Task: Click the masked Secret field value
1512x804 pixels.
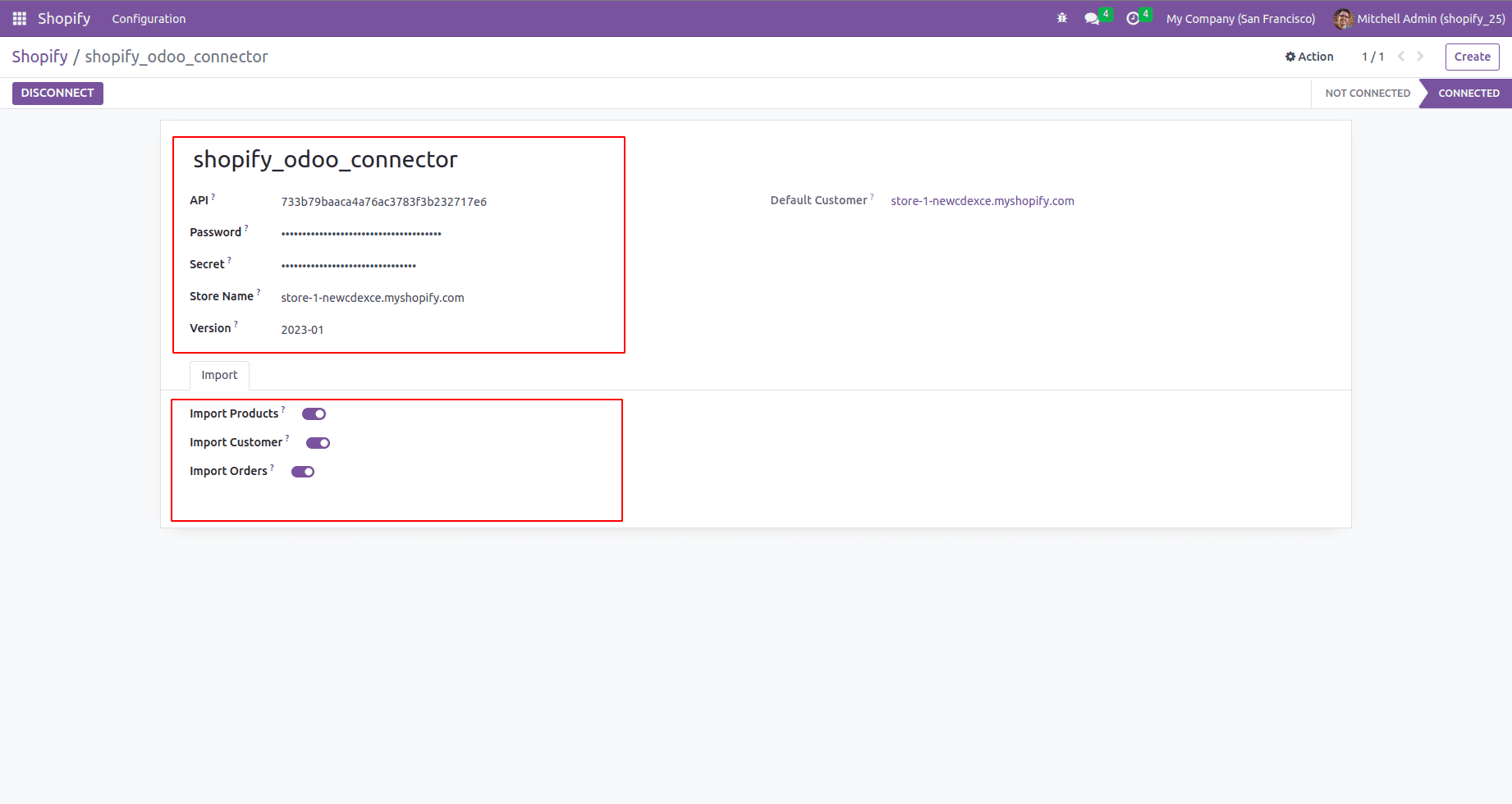Action: point(348,266)
